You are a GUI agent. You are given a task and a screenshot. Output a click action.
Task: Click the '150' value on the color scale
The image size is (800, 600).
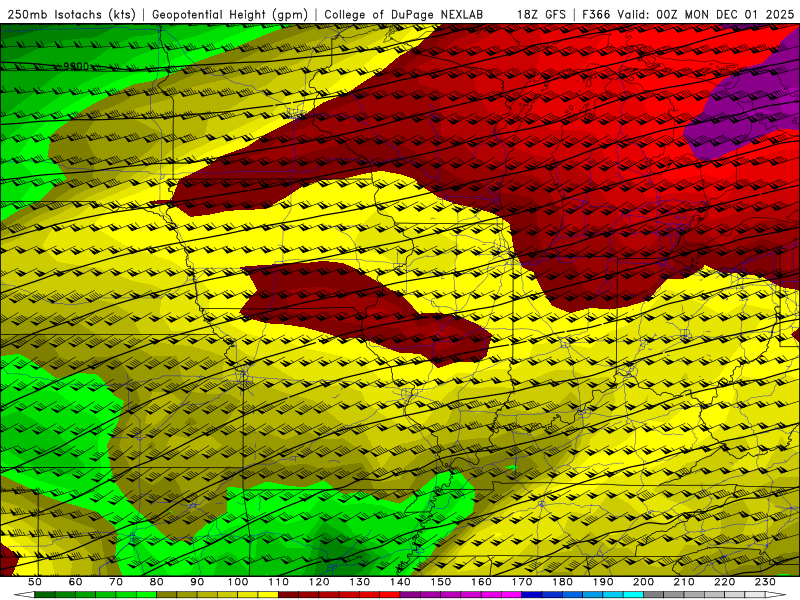[441, 582]
